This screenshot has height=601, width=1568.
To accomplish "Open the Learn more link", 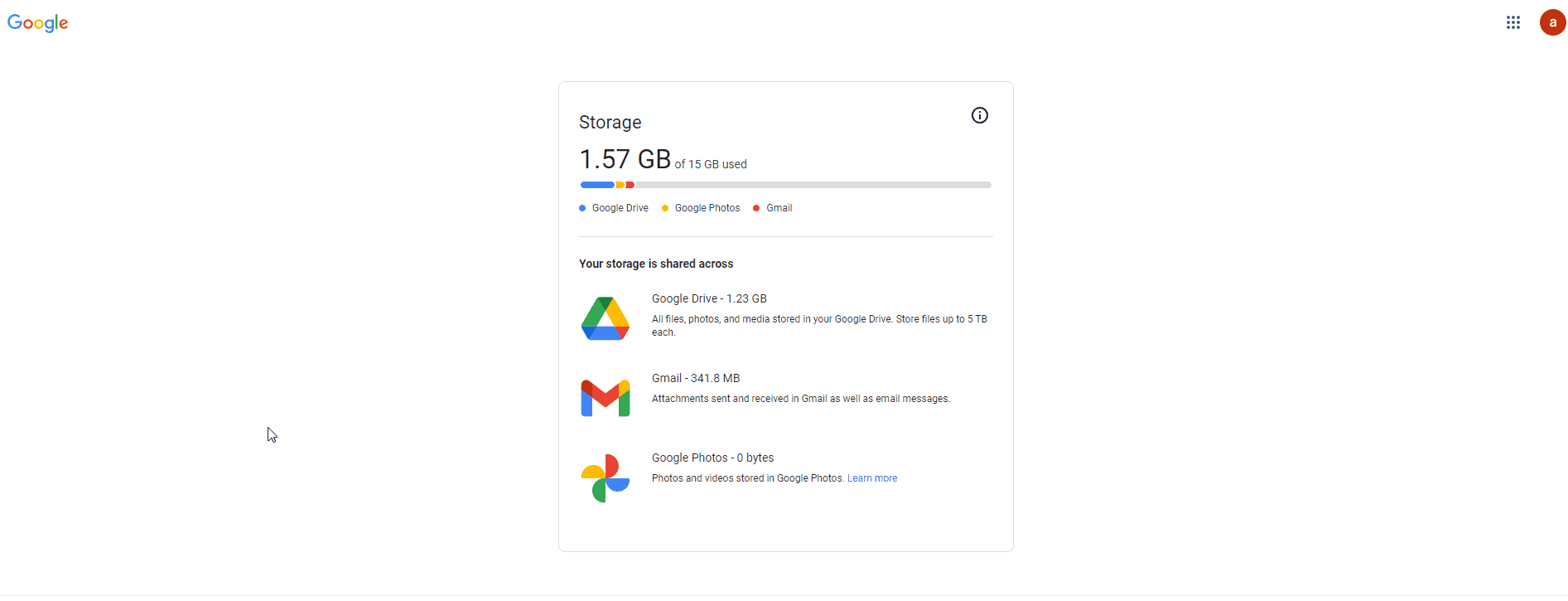I will (x=872, y=478).
